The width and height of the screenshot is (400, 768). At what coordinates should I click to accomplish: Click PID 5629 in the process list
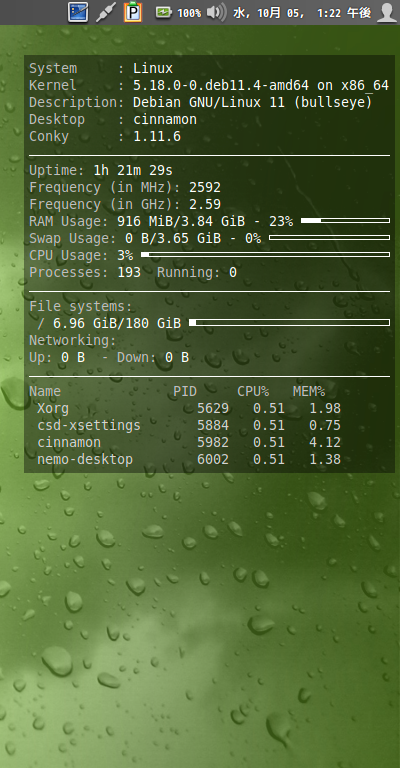tap(213, 408)
